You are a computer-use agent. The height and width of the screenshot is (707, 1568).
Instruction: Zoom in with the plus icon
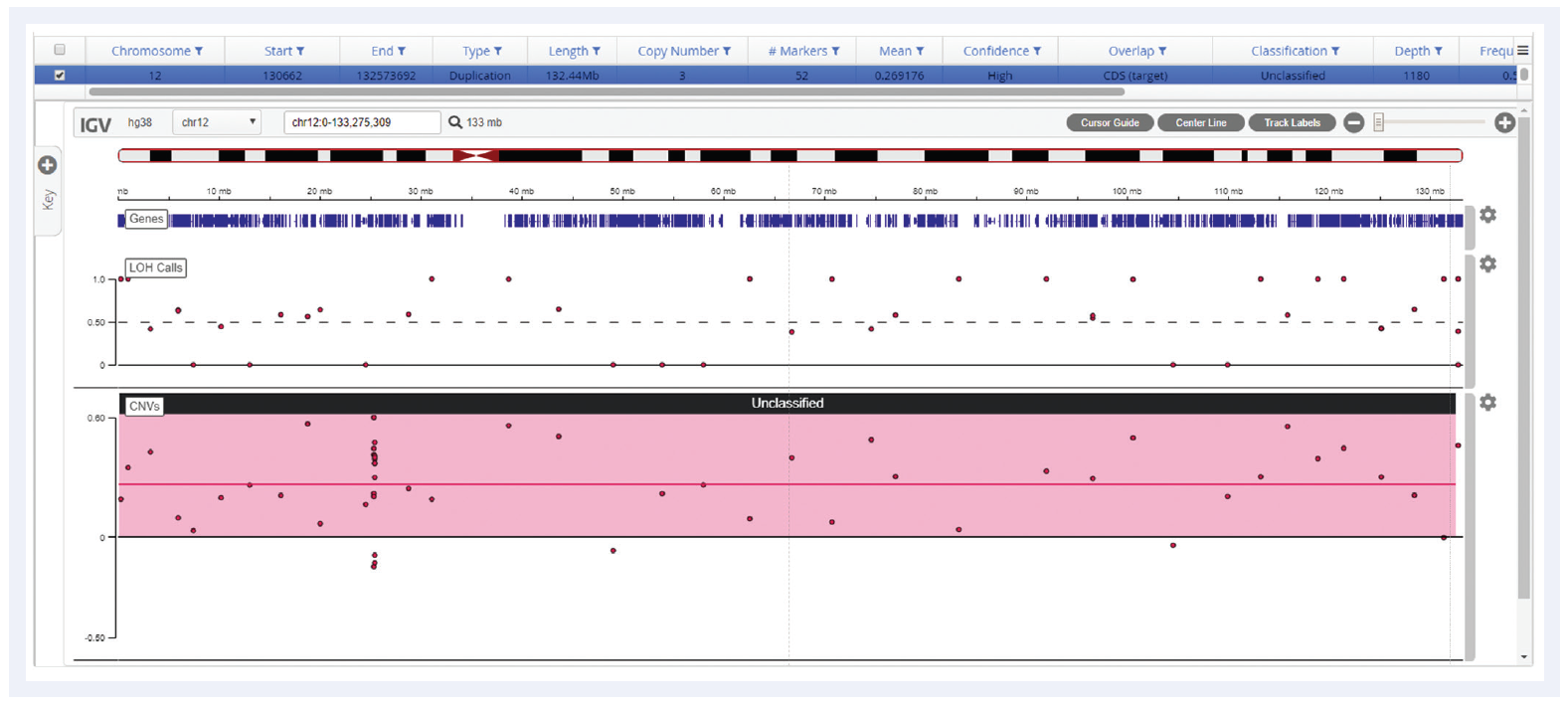(x=1504, y=122)
